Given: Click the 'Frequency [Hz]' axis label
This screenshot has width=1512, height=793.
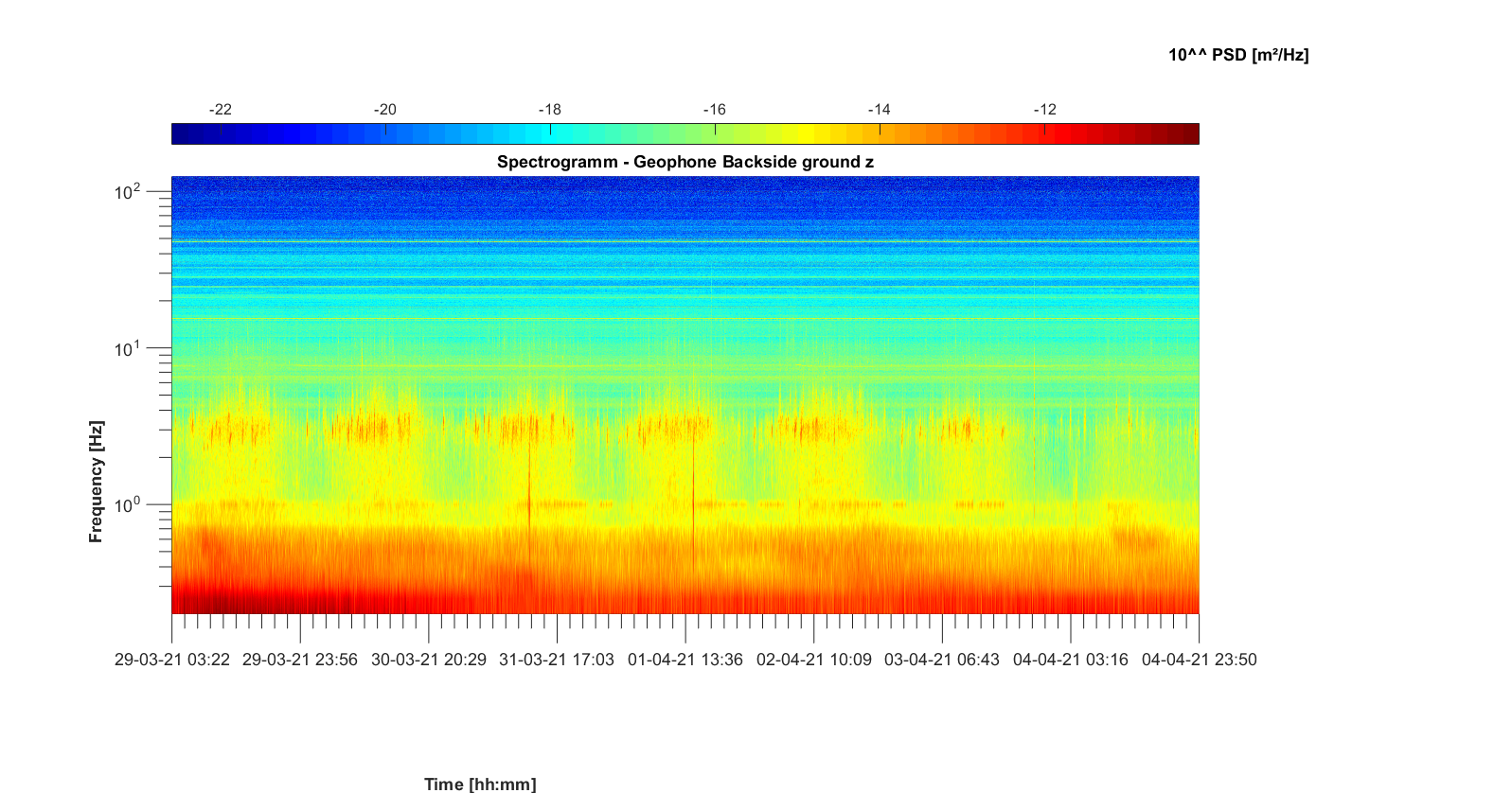Looking at the screenshot, I should pos(96,482).
